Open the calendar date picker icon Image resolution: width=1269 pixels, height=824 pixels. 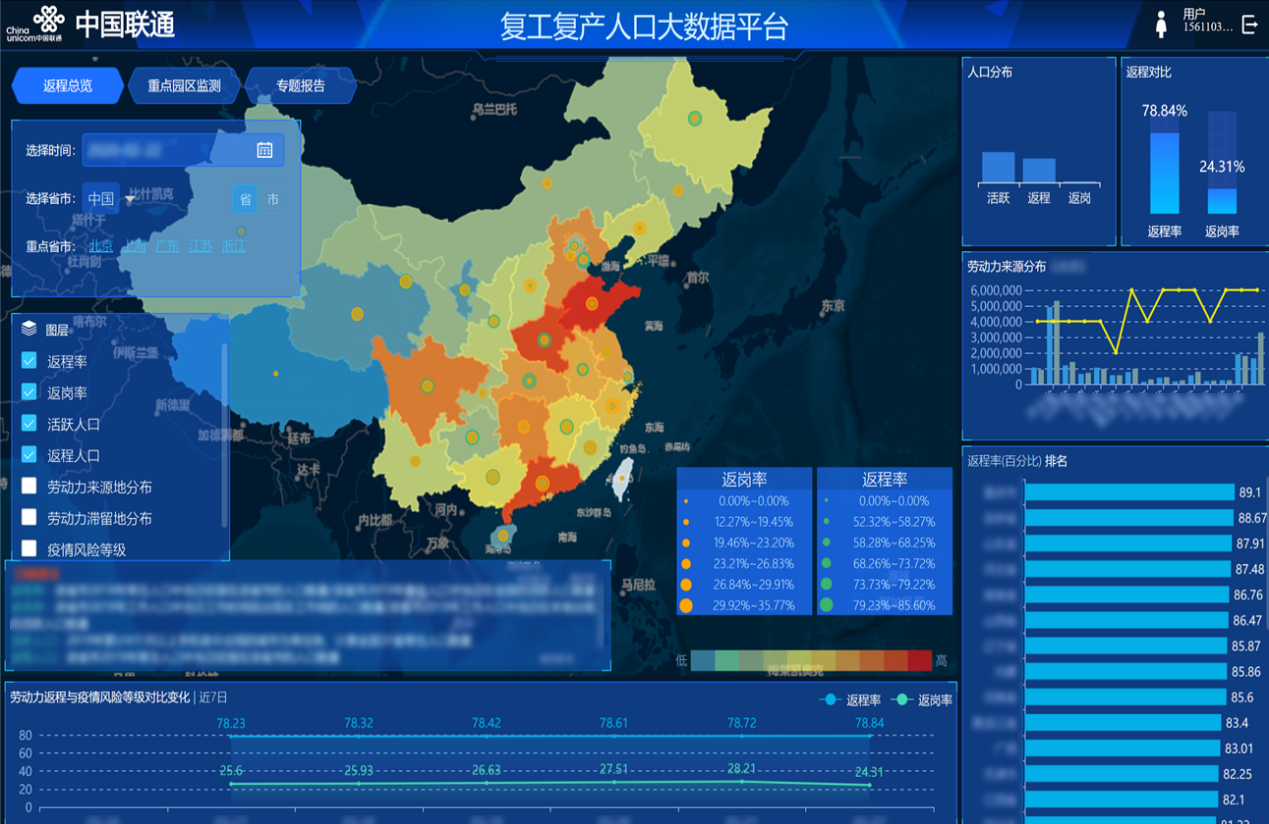click(x=264, y=150)
